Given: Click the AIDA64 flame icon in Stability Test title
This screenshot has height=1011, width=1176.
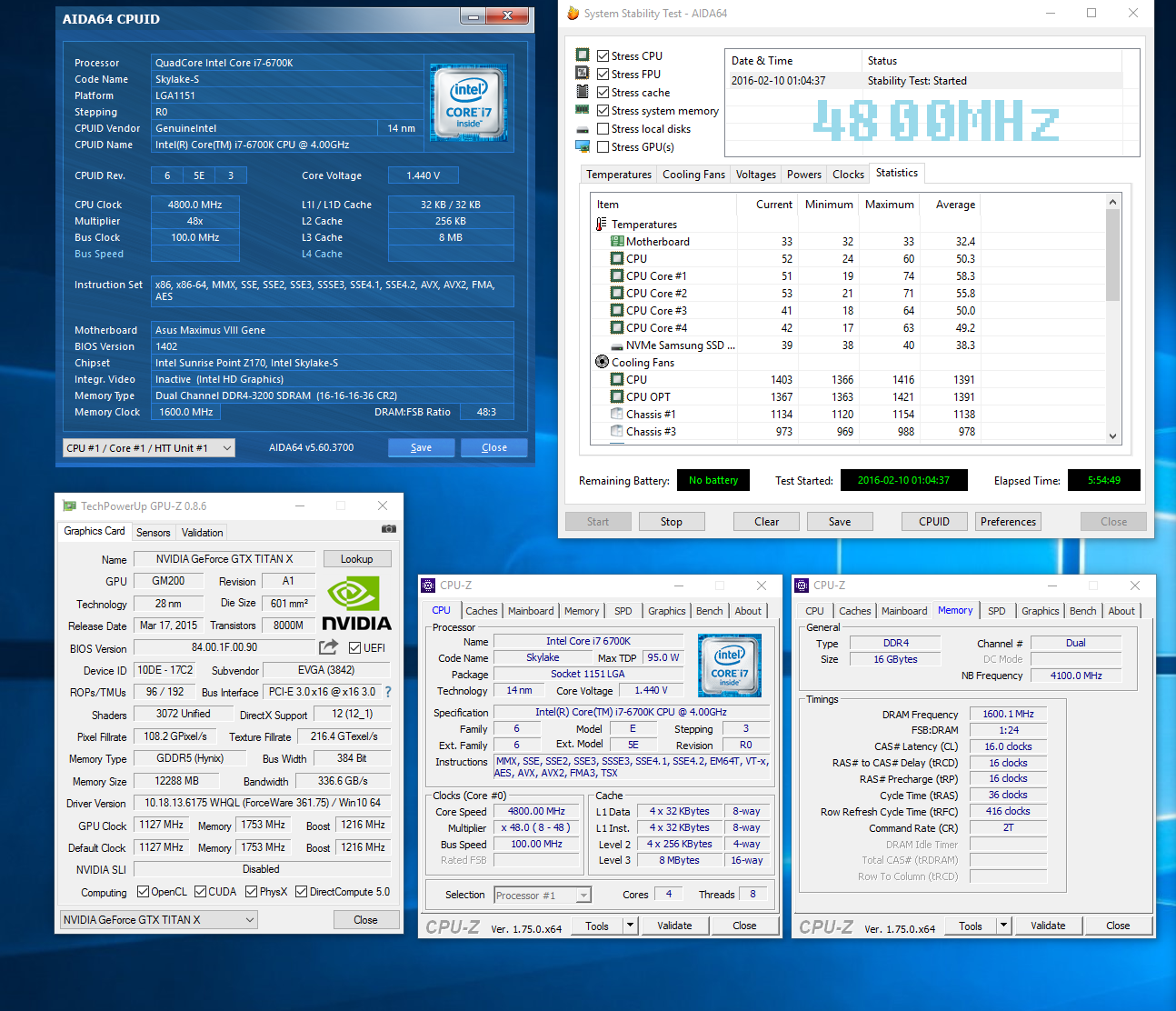Looking at the screenshot, I should [x=573, y=13].
